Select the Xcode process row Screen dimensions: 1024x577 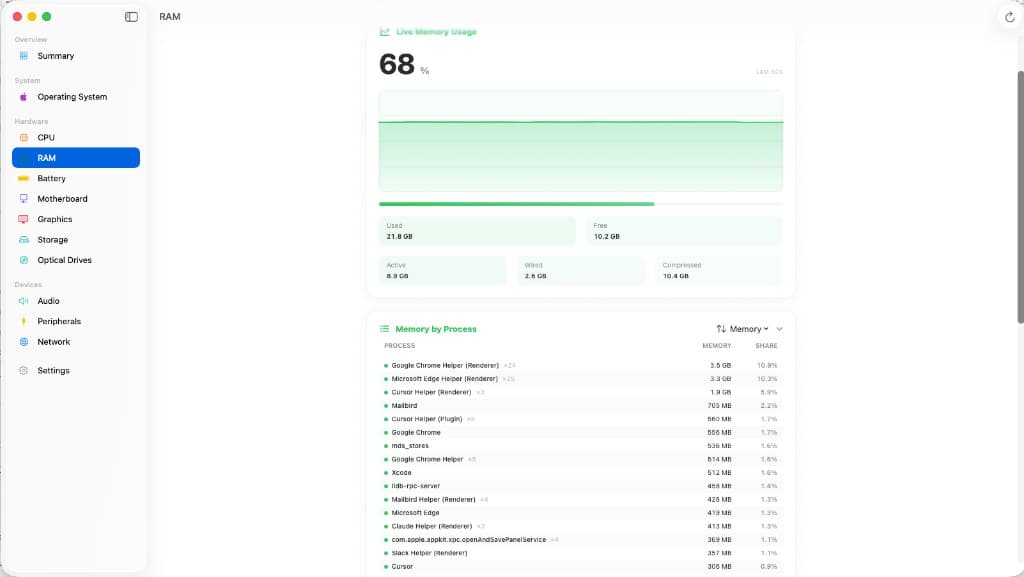click(581, 473)
